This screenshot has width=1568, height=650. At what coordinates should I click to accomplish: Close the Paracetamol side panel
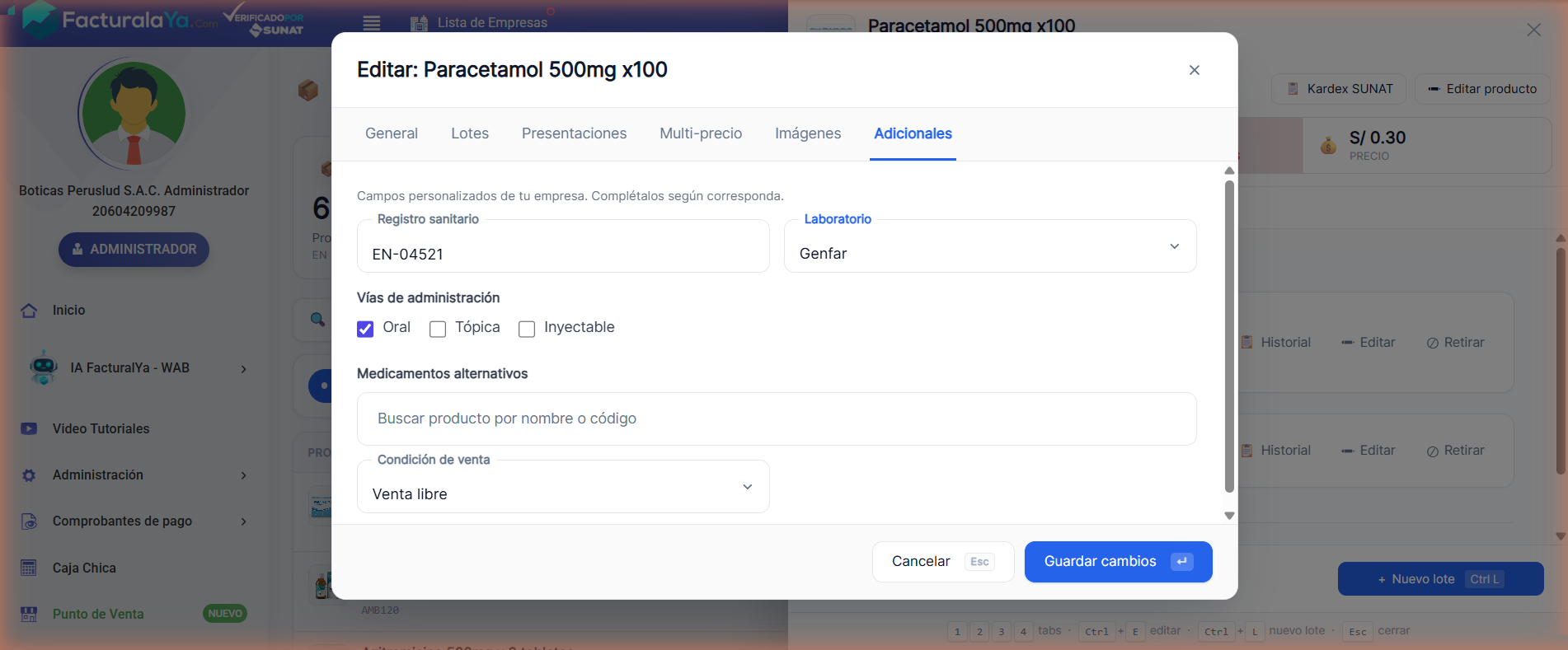pos(1533,30)
